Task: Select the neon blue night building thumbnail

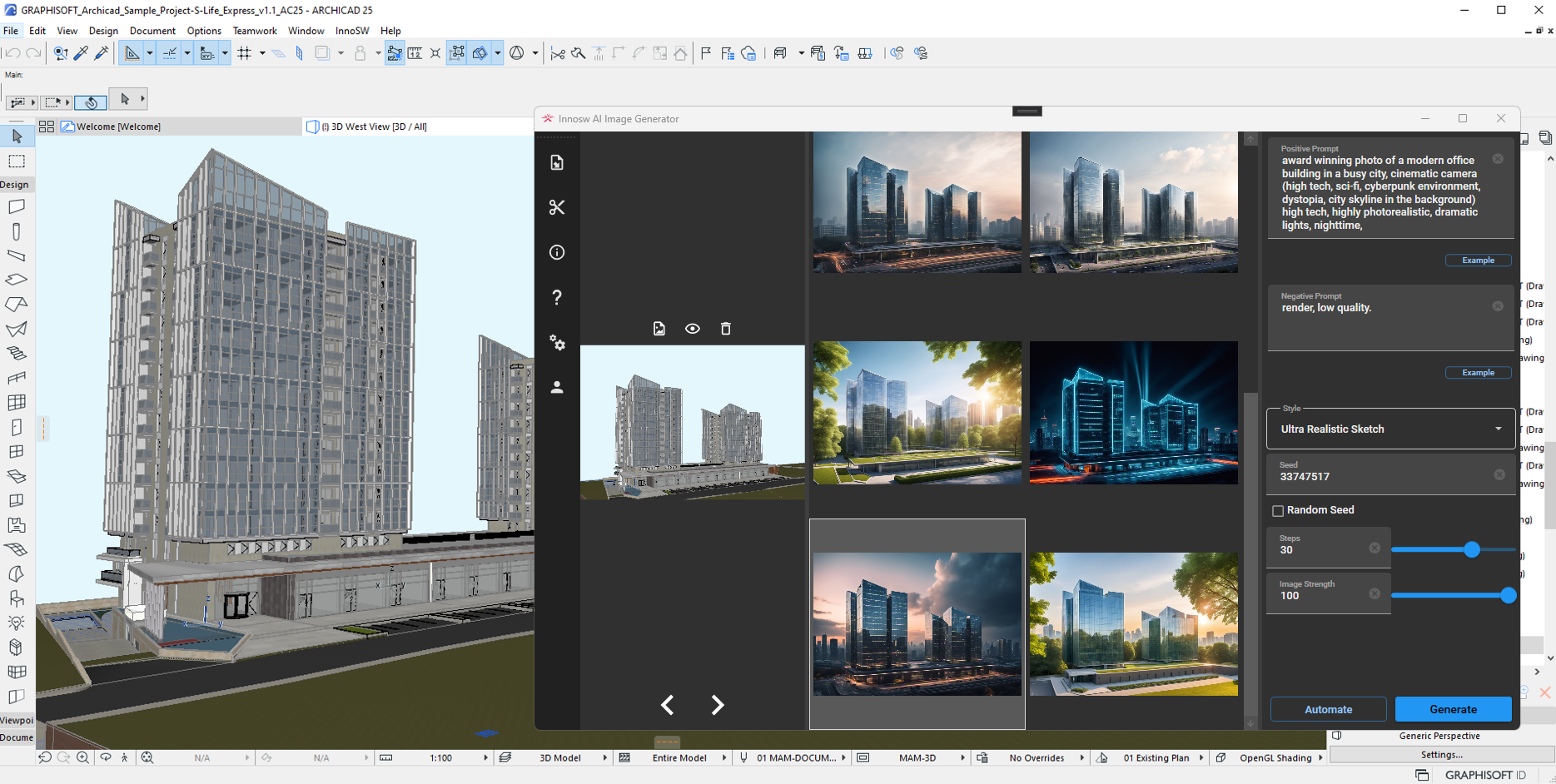Action: [1133, 413]
